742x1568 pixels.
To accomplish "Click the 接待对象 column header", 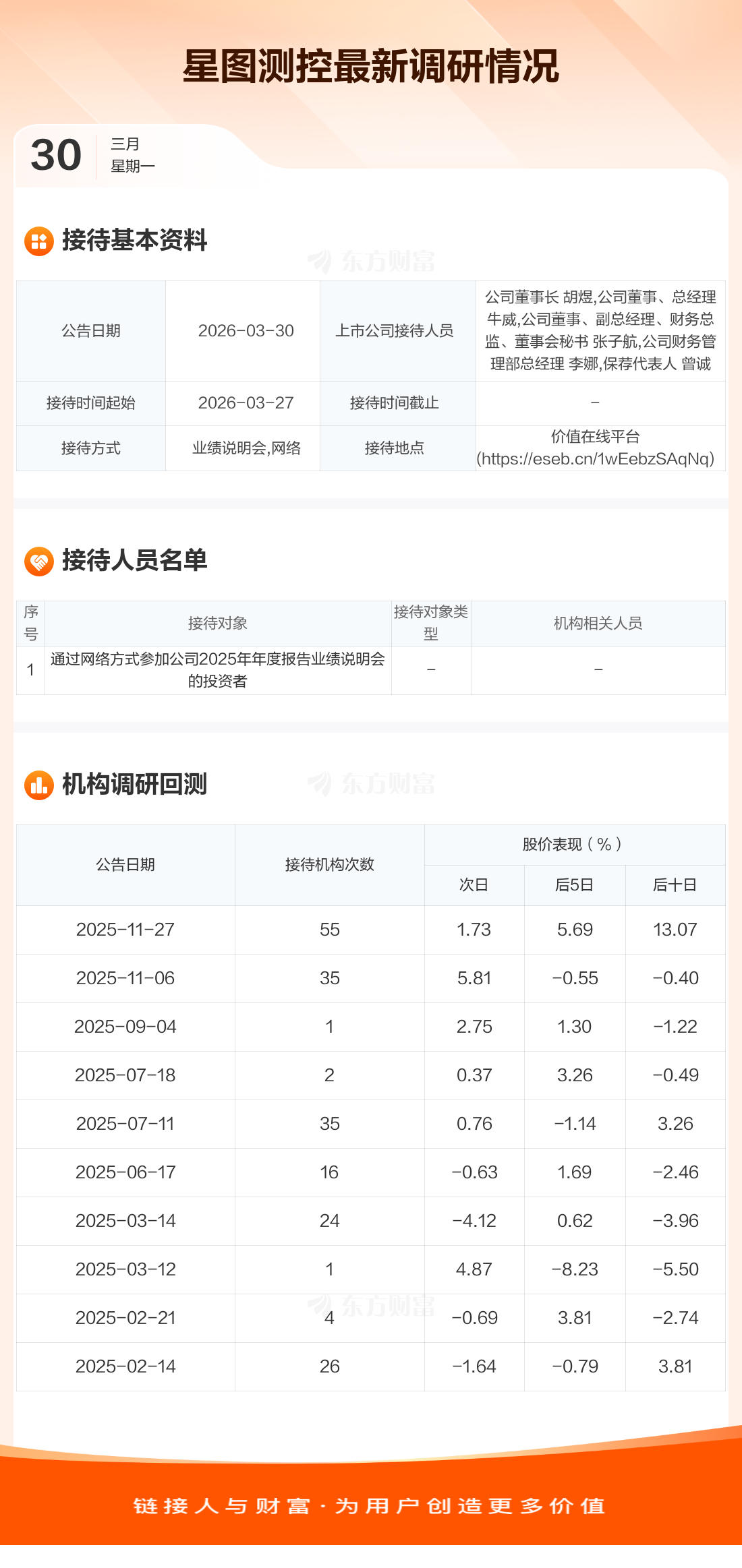I will click(218, 624).
